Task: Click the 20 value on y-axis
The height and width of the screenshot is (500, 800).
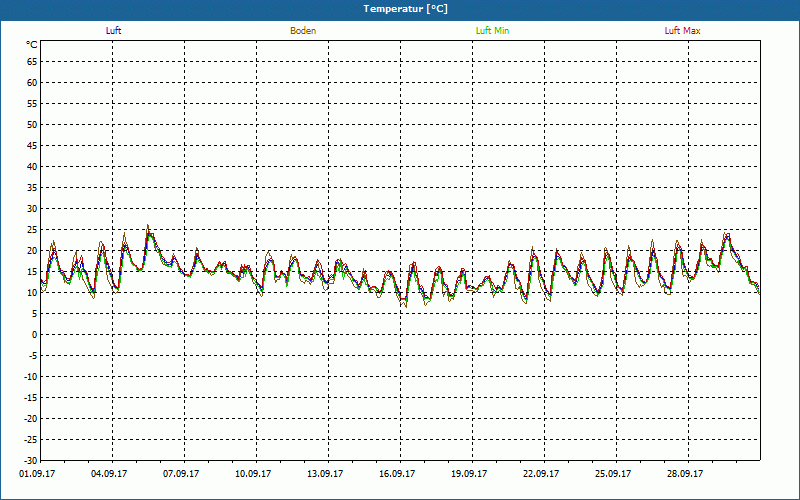Action: 32,251
